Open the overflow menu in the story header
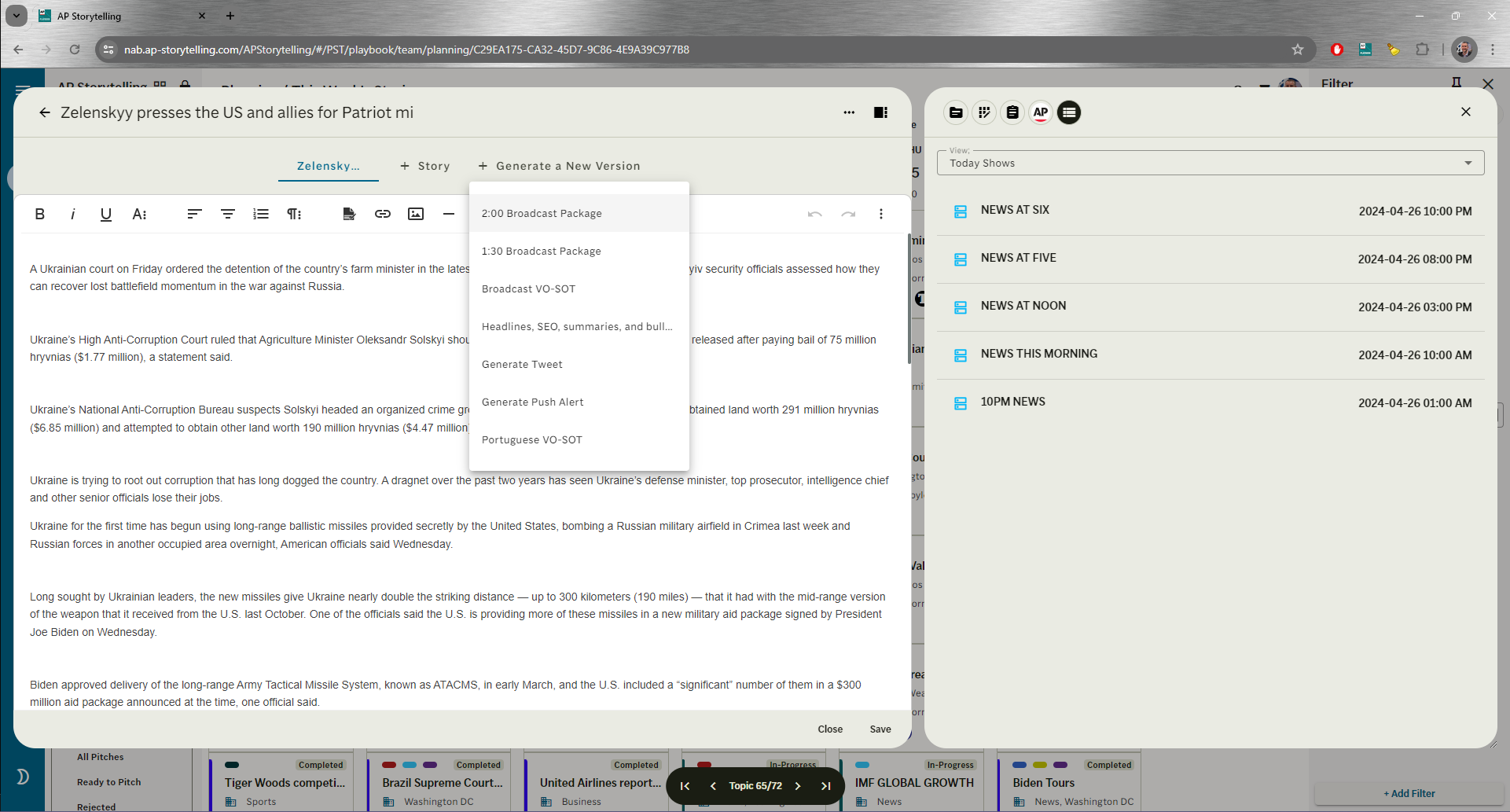This screenshot has height=812, width=1510. (x=849, y=112)
